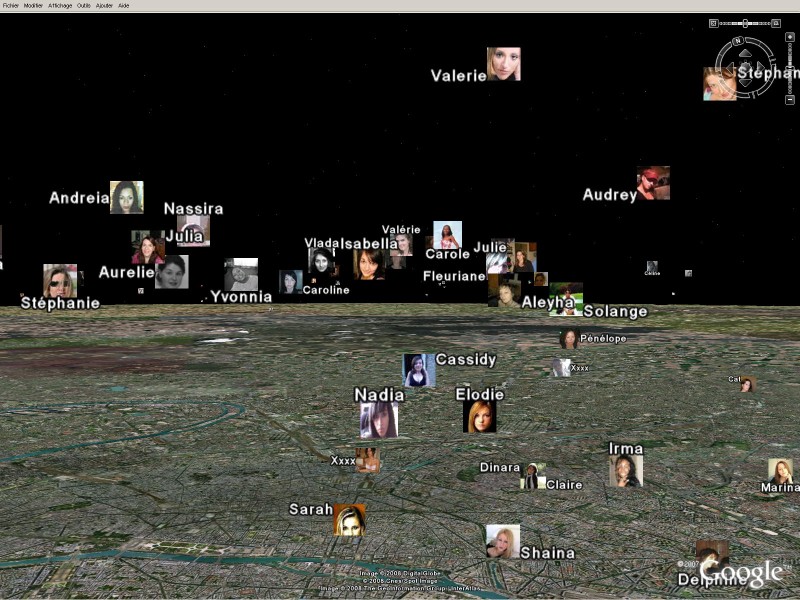The image size is (800, 600).
Task: Open the Outils menu
Action: click(x=84, y=5)
